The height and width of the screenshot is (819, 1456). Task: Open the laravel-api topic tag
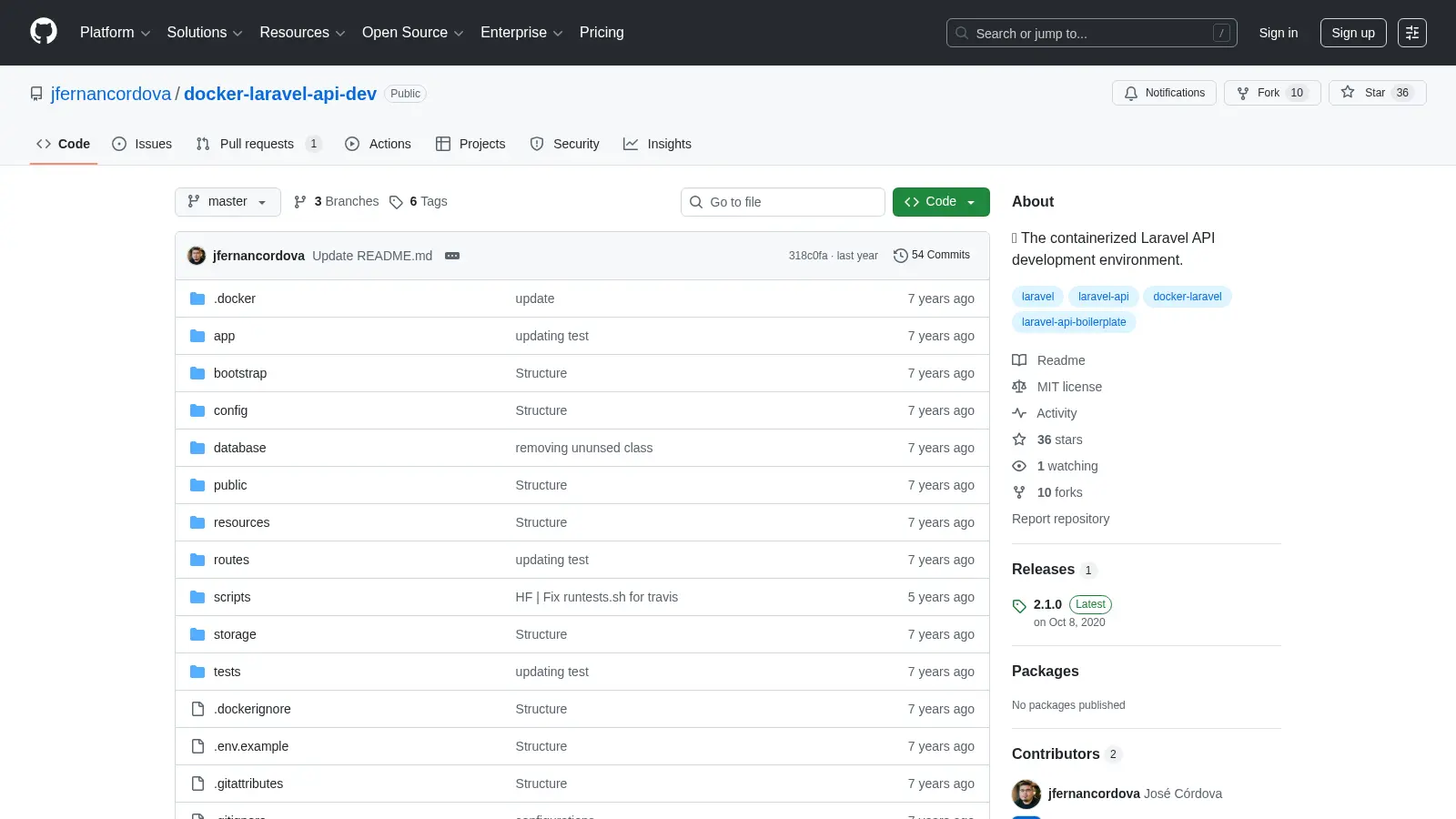pyautogui.click(x=1103, y=297)
